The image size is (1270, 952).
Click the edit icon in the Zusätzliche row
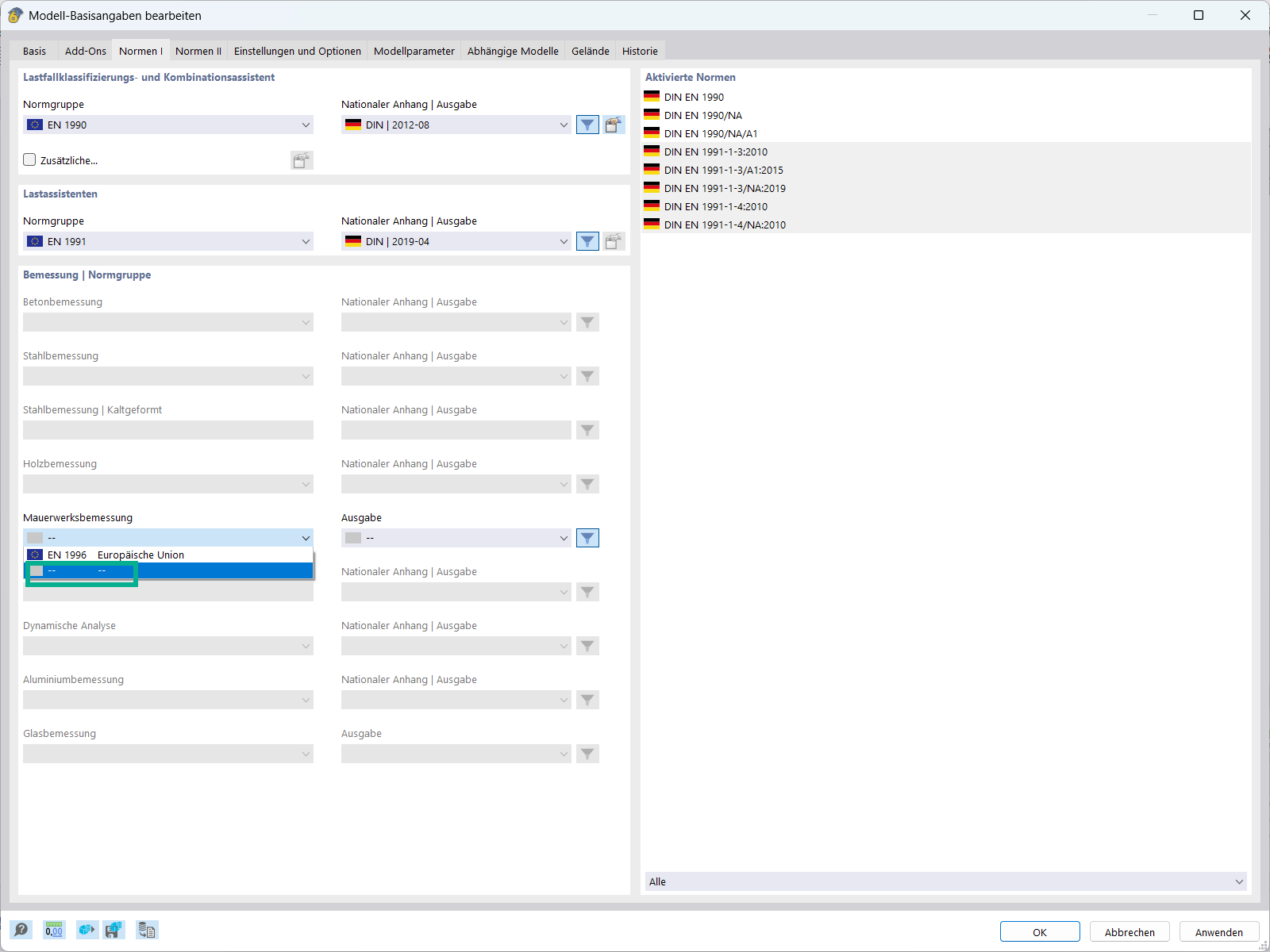[x=302, y=160]
